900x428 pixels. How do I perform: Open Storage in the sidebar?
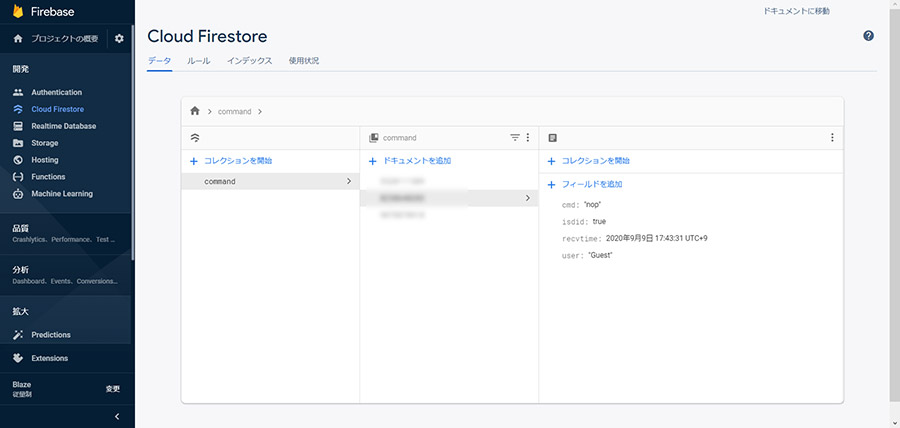click(x=45, y=143)
